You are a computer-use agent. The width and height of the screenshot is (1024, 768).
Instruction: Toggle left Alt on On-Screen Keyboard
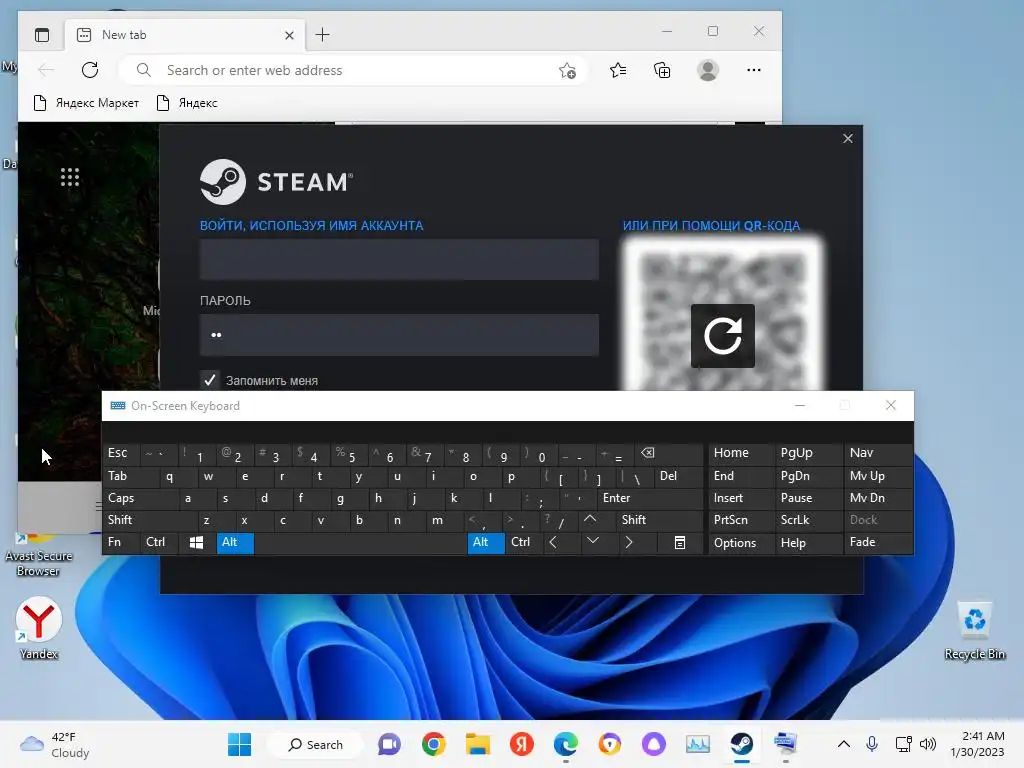point(235,542)
